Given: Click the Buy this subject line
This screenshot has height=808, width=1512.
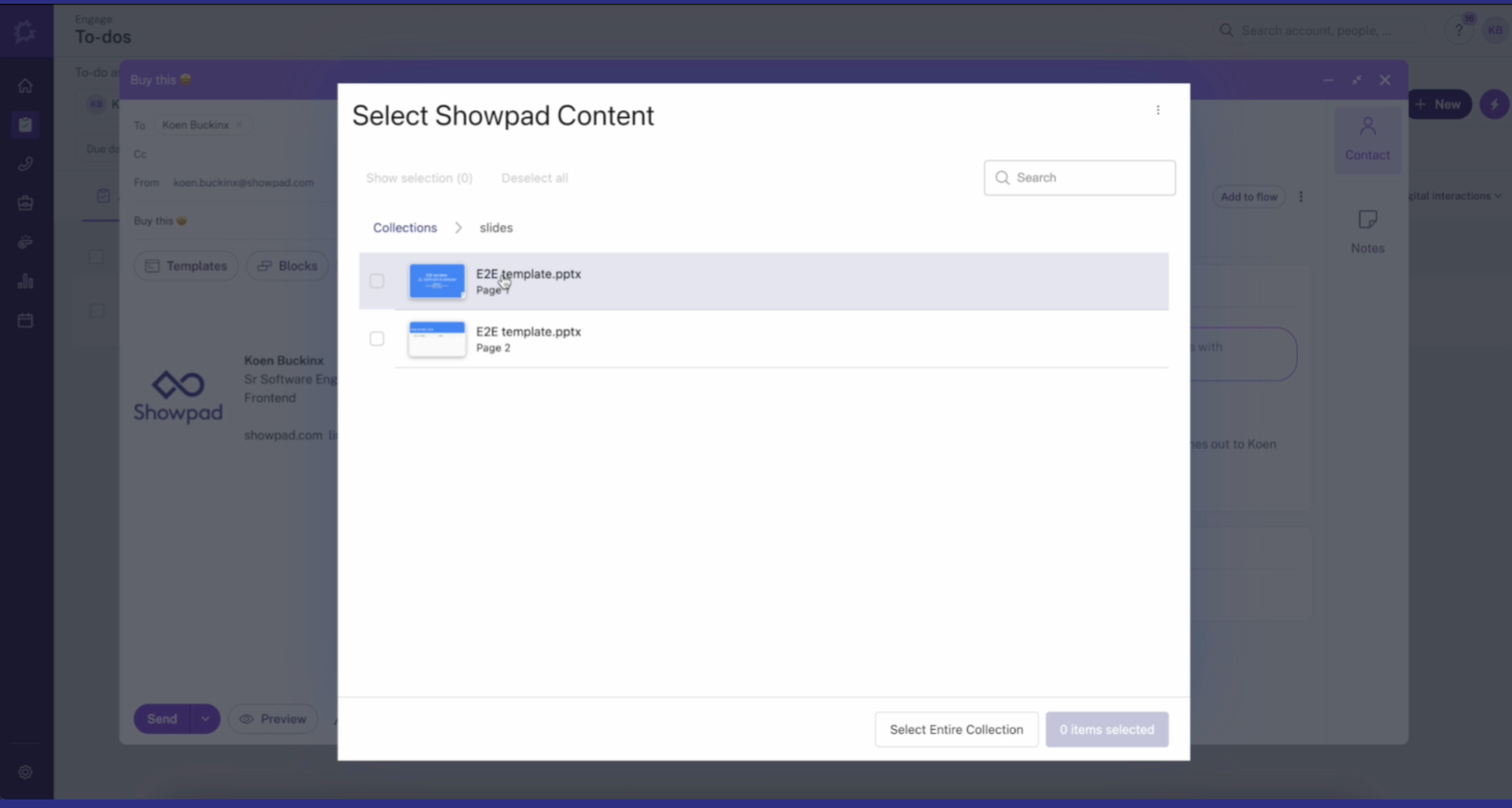Looking at the screenshot, I should 160,221.
